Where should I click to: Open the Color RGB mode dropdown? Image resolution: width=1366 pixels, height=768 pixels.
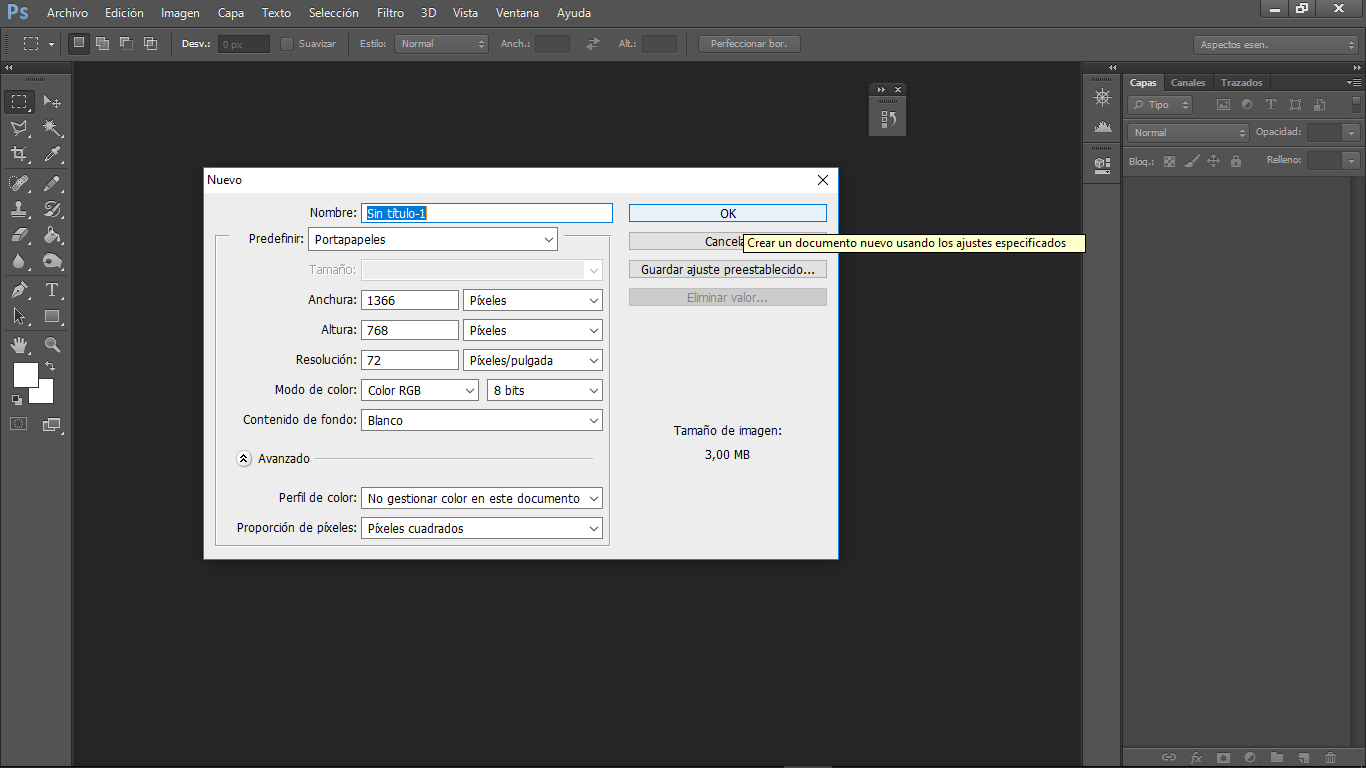click(x=420, y=390)
